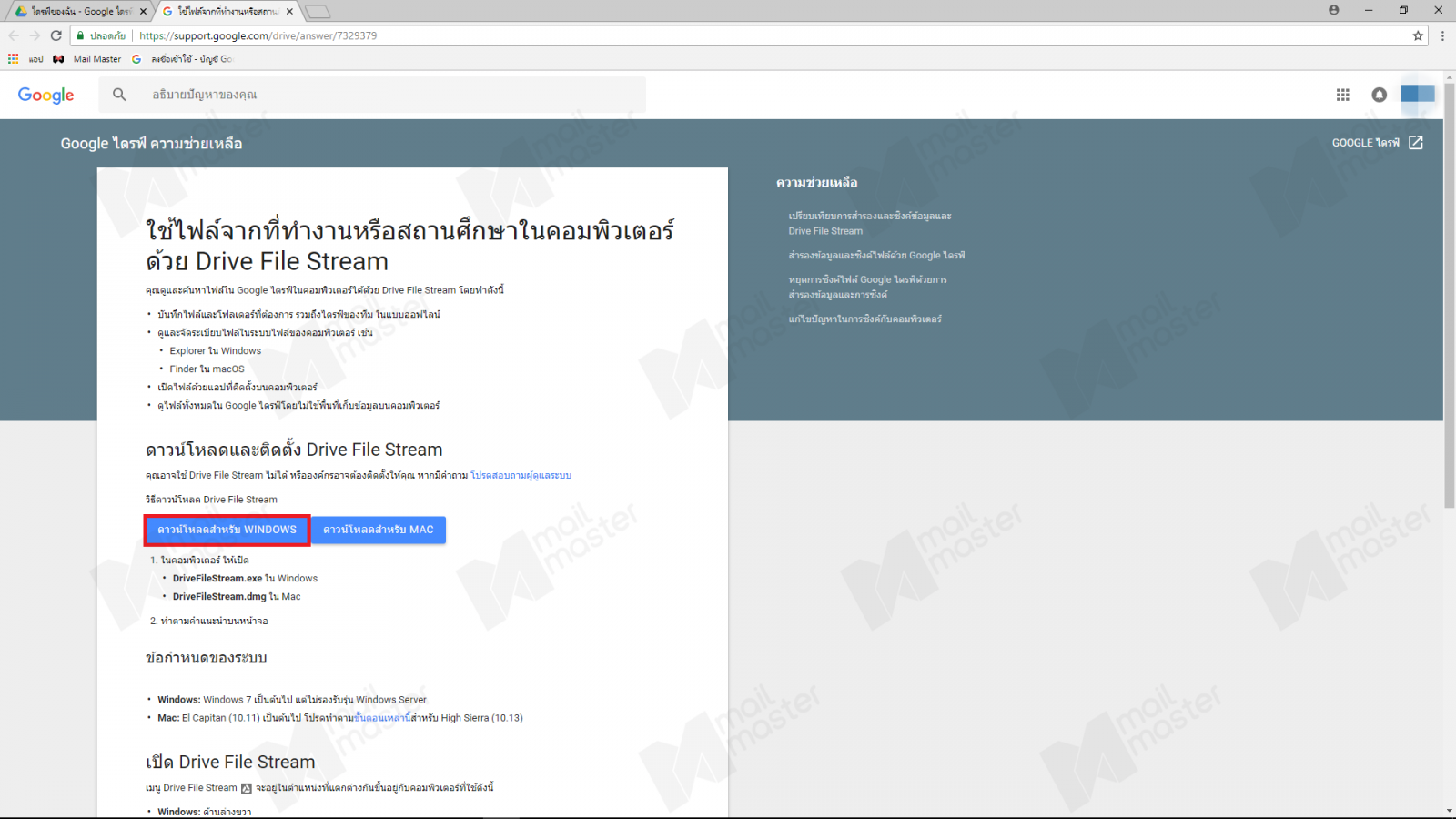The height and width of the screenshot is (819, 1456).
Task: Download Drive File Stream for MAC
Action: [379, 530]
